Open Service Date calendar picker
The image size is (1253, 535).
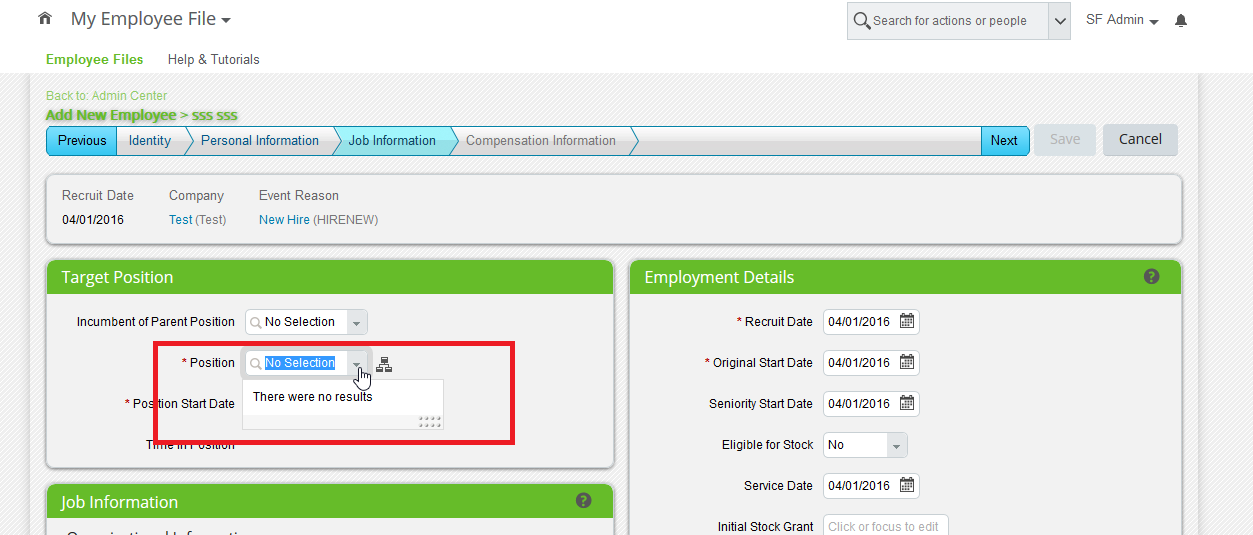click(x=907, y=486)
